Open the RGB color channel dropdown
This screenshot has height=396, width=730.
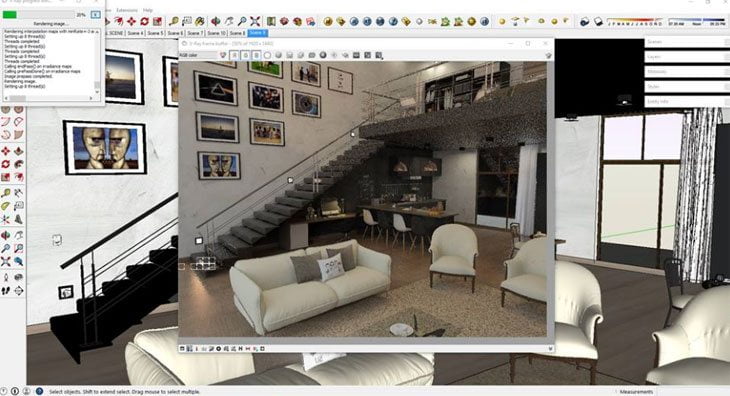198,55
